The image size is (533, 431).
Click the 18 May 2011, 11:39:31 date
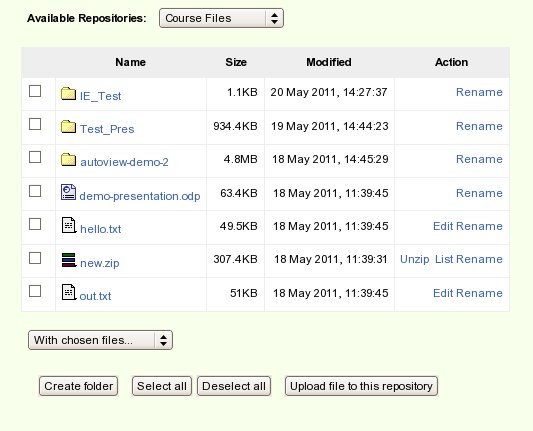coord(331,259)
